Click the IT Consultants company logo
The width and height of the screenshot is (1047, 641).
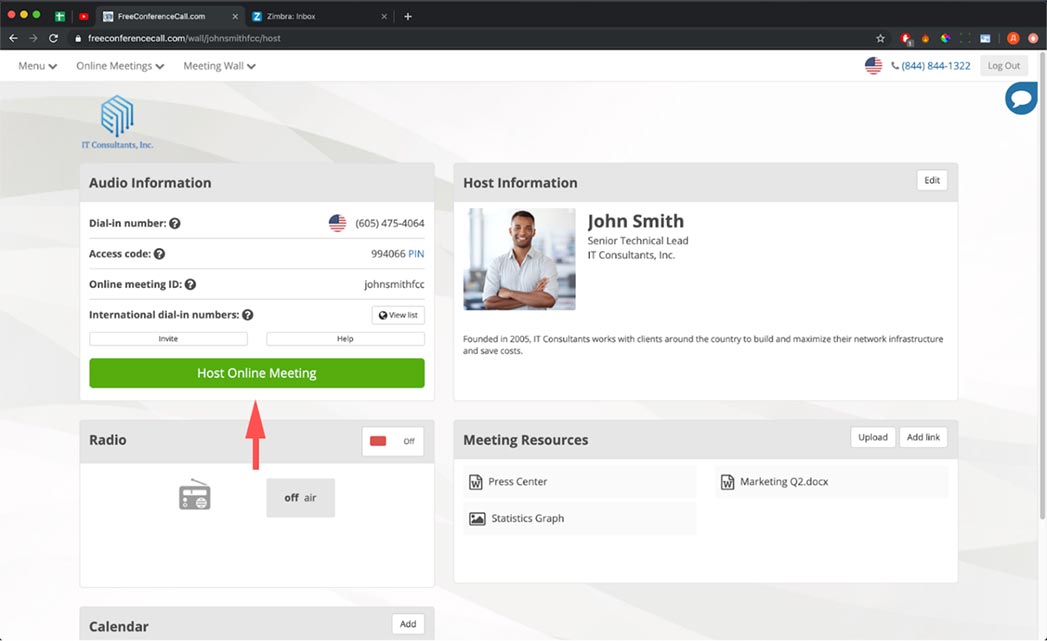coord(117,122)
